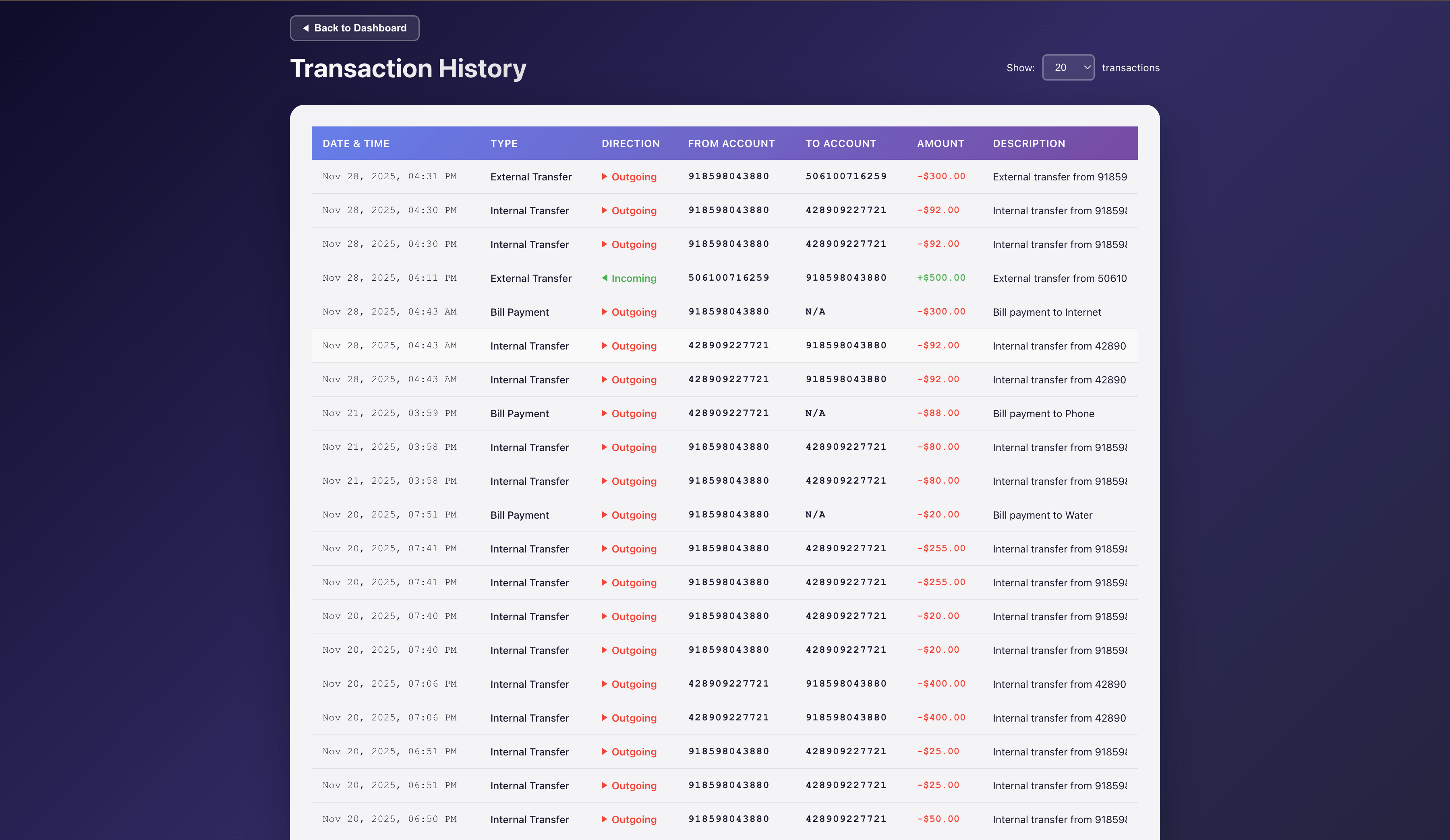Click the Transaction History page title

tap(408, 68)
